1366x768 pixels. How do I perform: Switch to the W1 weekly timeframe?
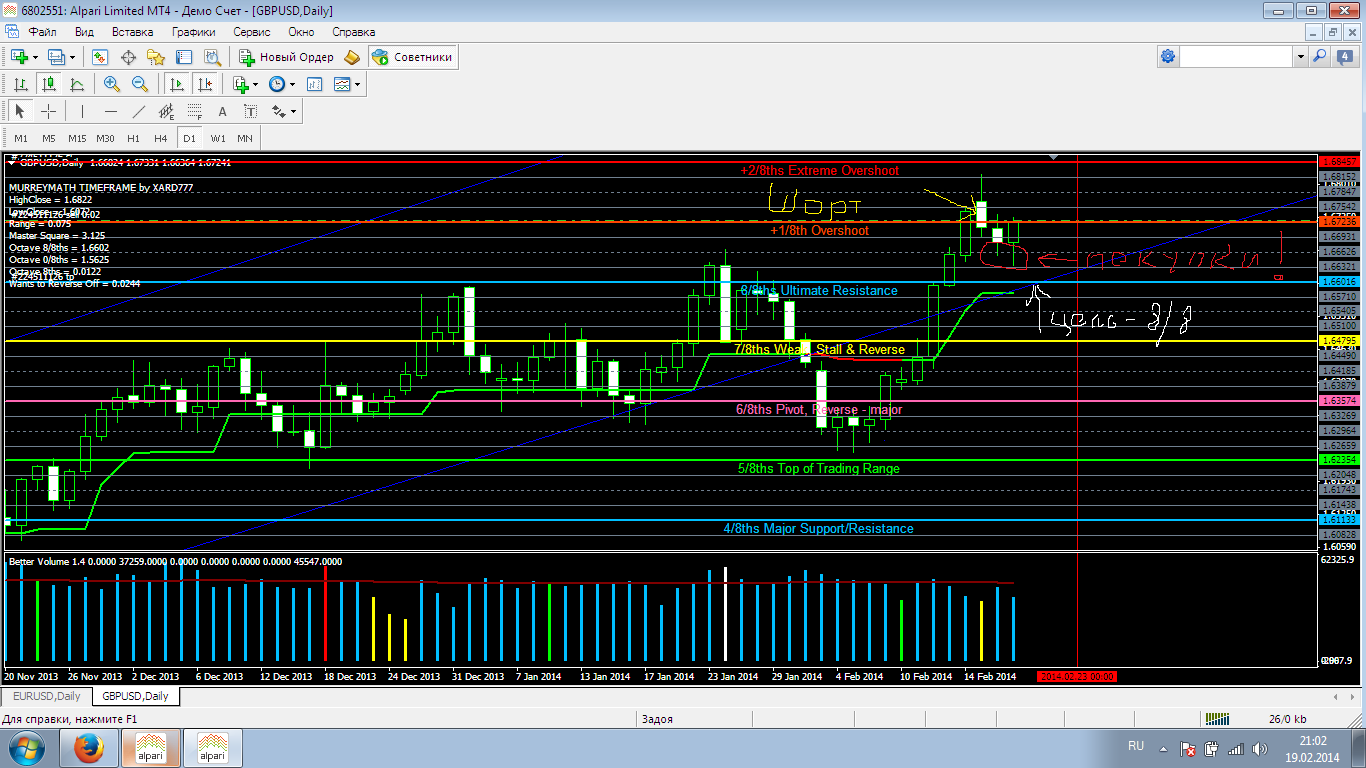click(217, 138)
